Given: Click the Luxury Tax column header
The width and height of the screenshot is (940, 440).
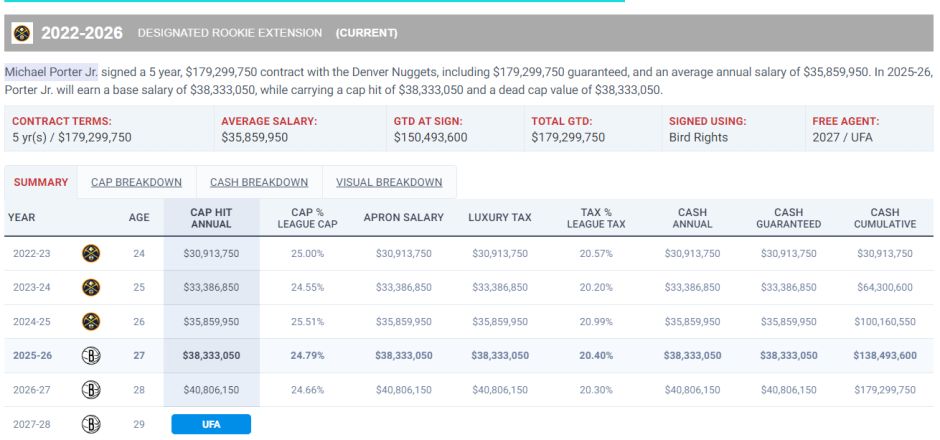Looking at the screenshot, I should point(500,218).
